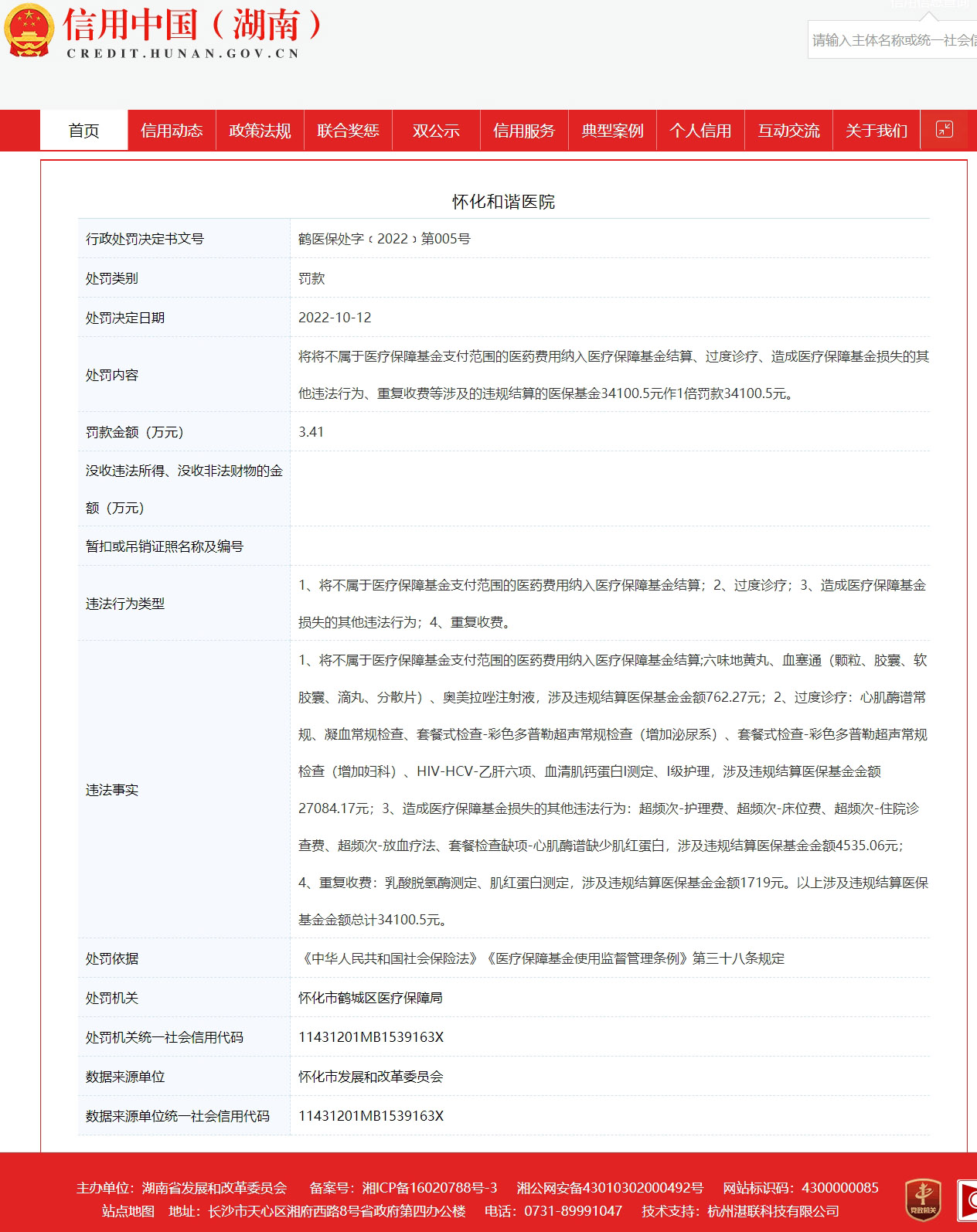977x1232 pixels.
Task: Click the decision date 2022-10-12
Action: (335, 318)
